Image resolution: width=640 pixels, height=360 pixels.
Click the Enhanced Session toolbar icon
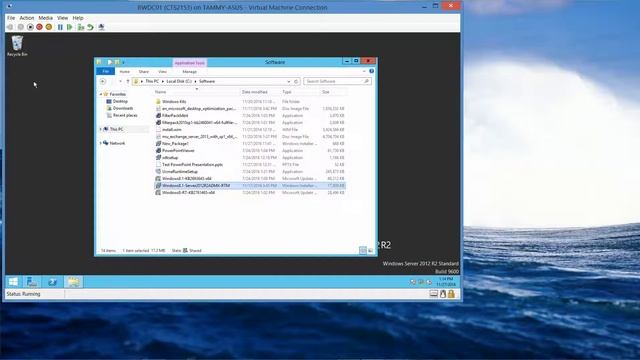(101, 27)
